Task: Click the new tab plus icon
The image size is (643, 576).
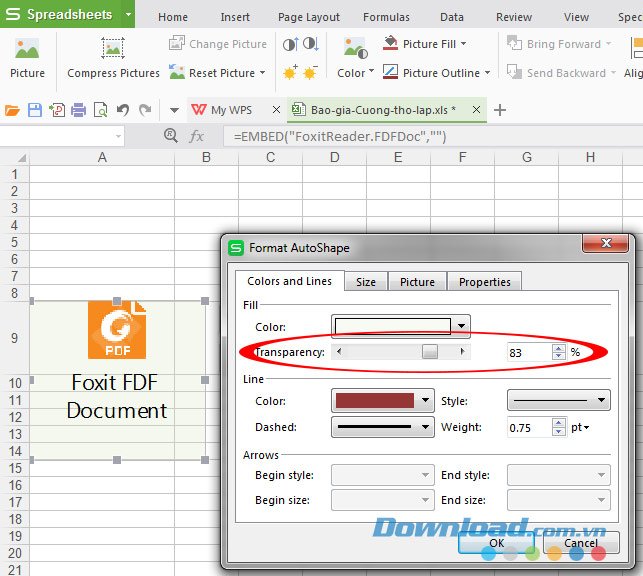Action: (x=499, y=110)
